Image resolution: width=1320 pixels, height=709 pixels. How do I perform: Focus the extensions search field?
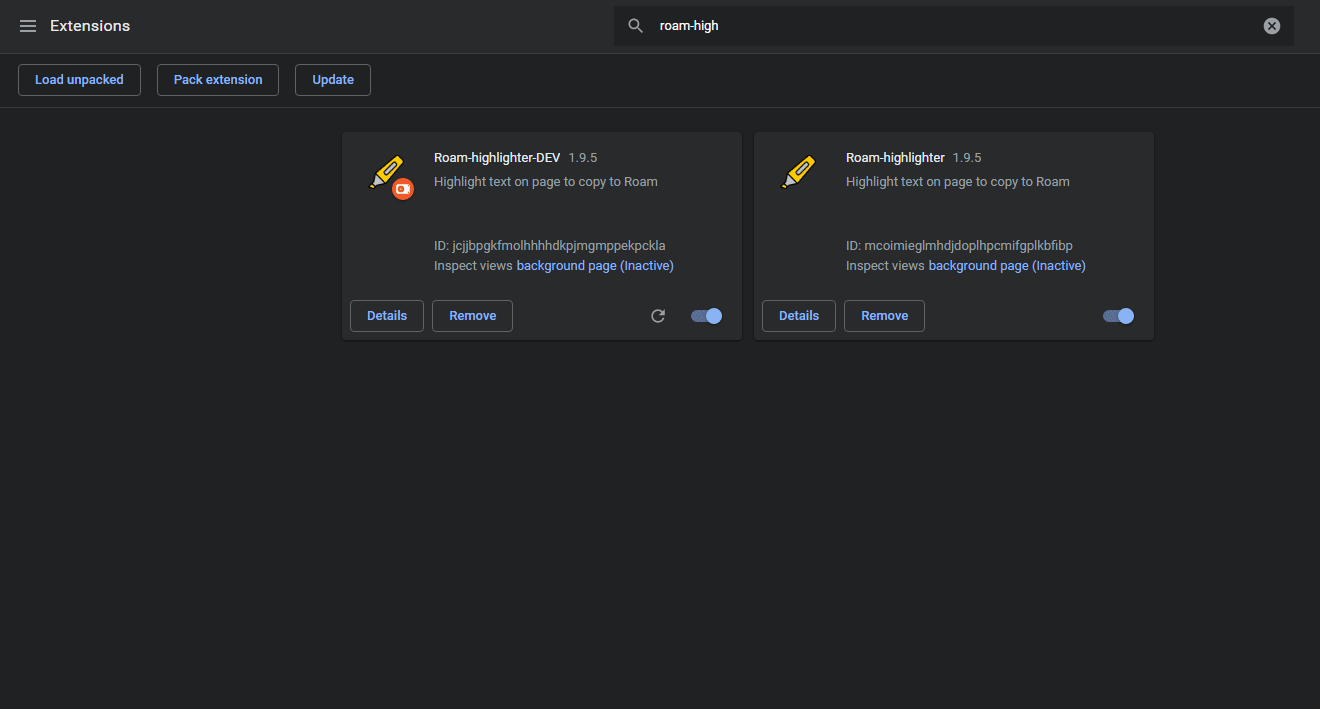point(950,26)
